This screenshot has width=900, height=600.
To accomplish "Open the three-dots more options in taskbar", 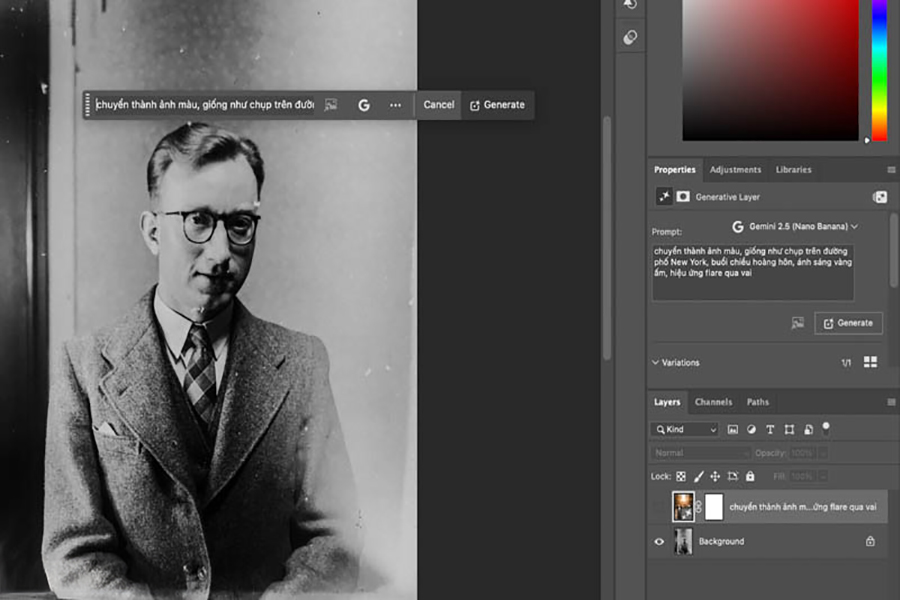I will [396, 105].
